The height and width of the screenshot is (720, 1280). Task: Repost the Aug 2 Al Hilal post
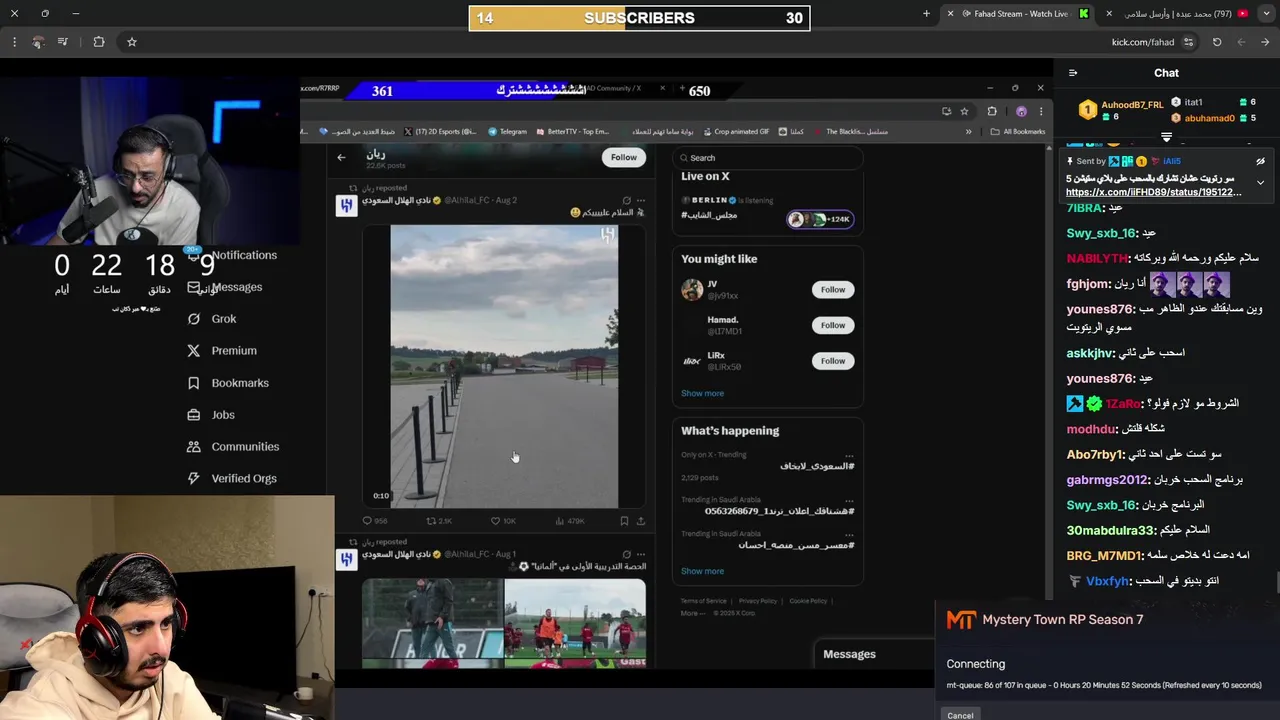(439, 521)
